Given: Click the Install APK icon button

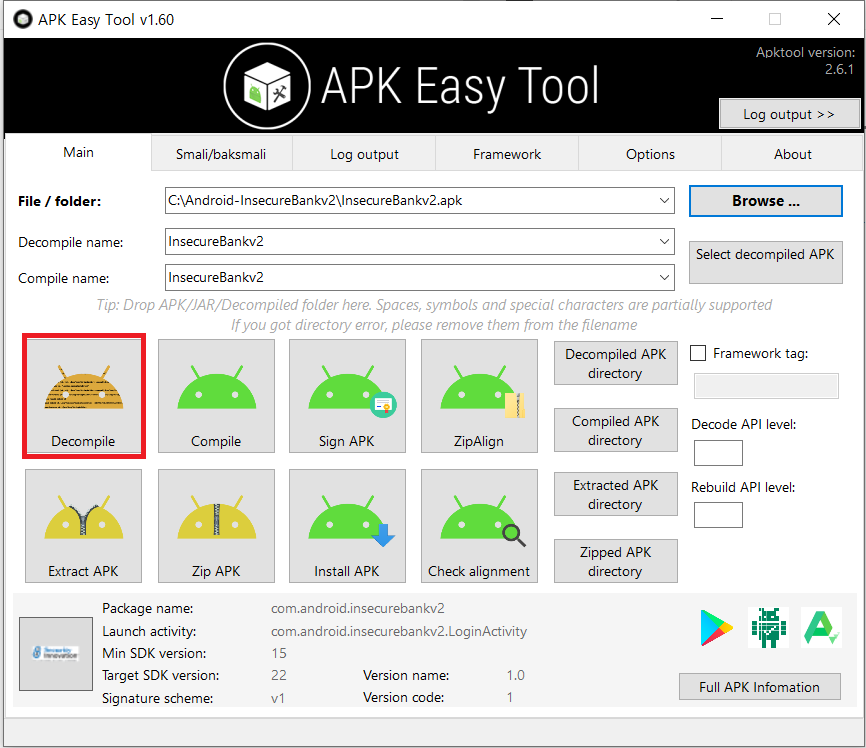Looking at the screenshot, I should coord(347,526).
